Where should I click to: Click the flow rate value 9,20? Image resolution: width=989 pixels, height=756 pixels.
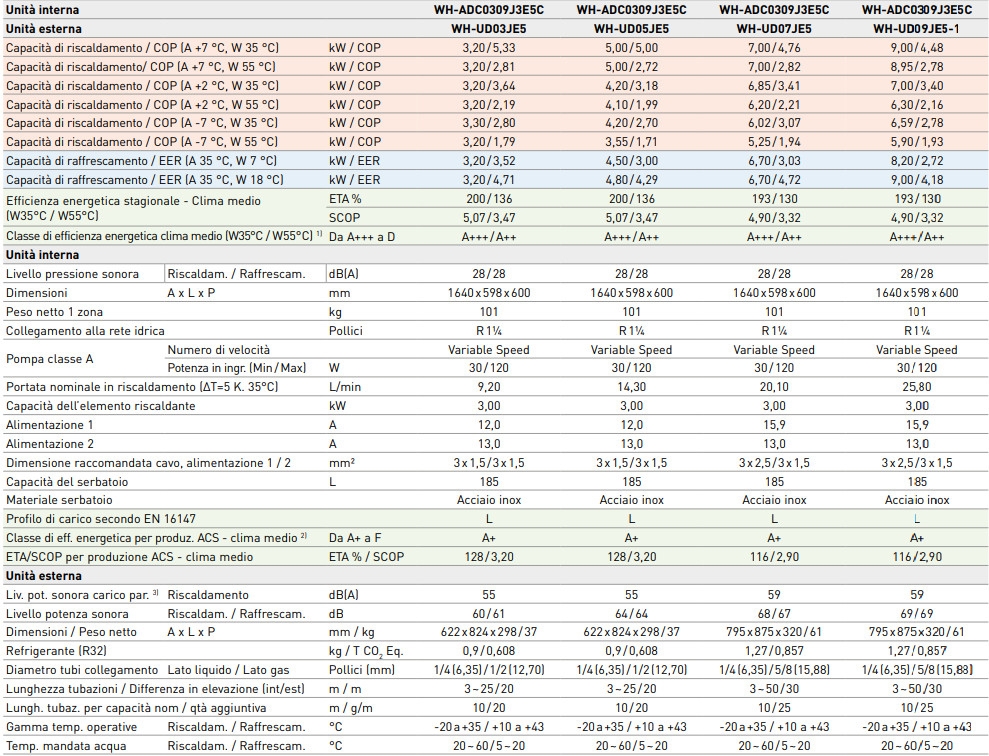488,387
